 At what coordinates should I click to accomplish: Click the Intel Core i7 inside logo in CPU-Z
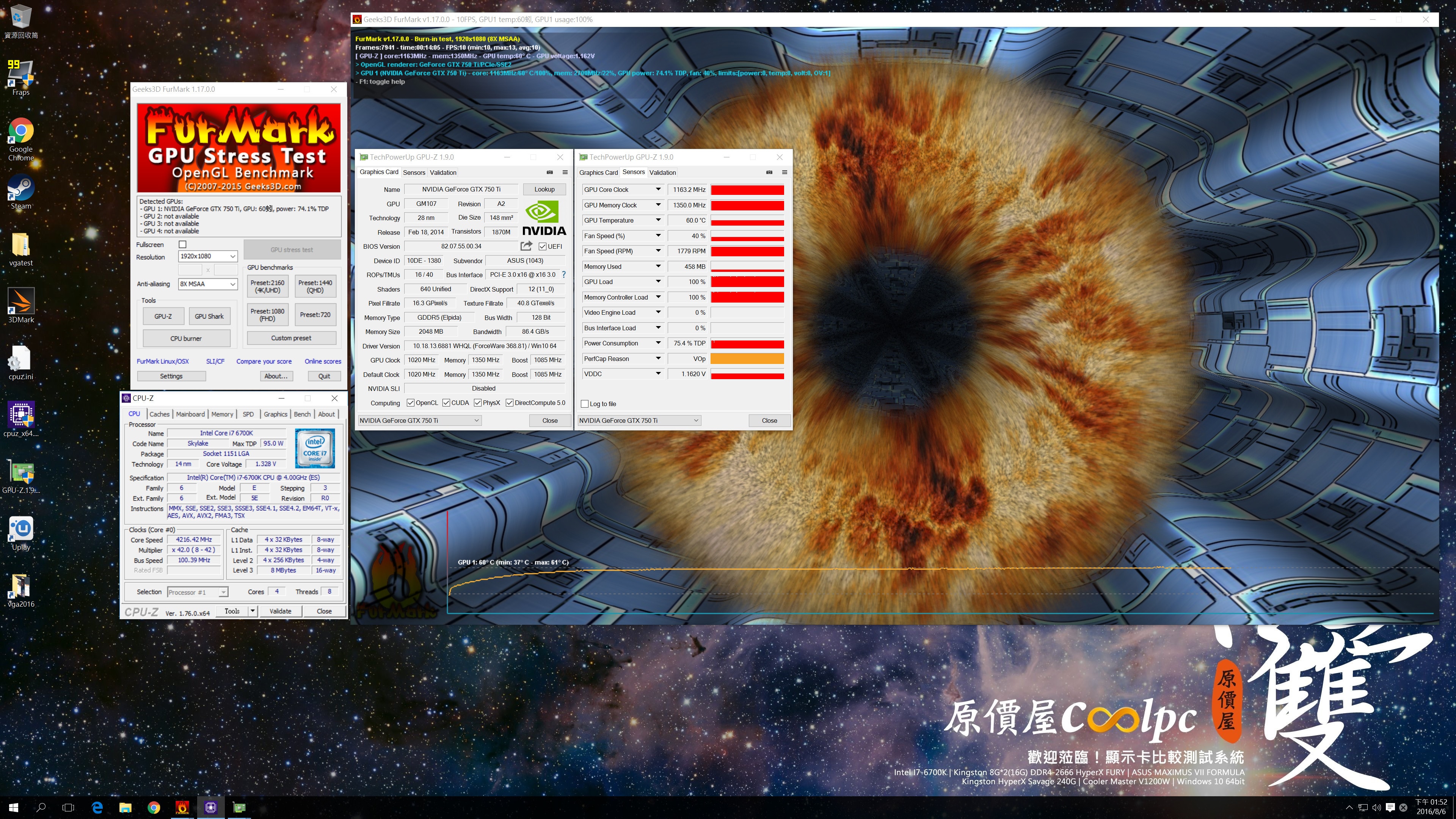pos(315,448)
